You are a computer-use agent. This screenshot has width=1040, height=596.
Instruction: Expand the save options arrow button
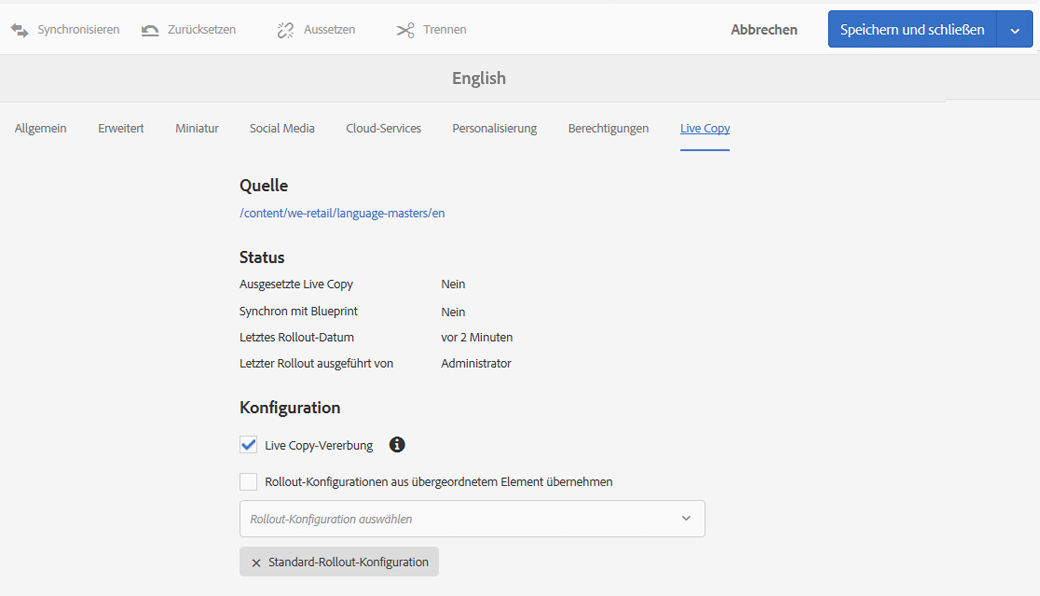coord(1015,30)
